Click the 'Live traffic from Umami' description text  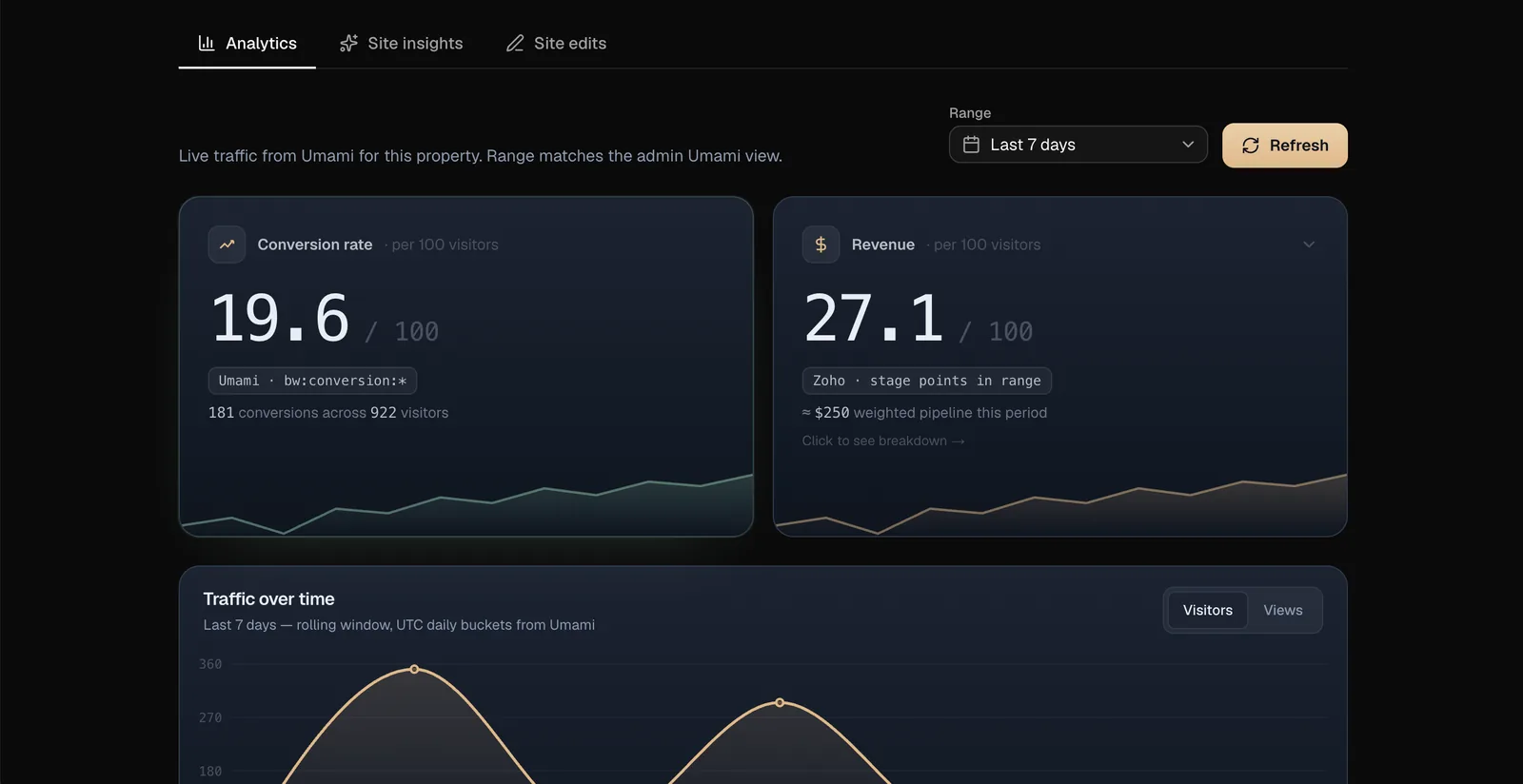point(481,156)
